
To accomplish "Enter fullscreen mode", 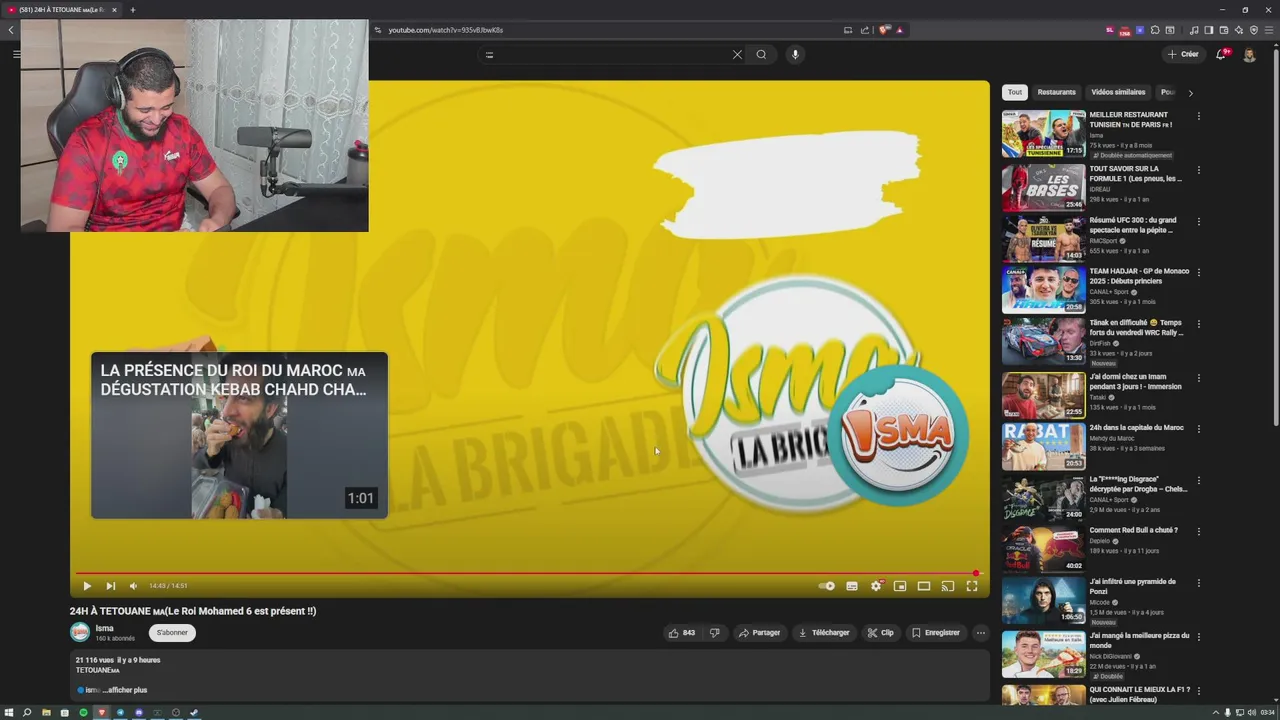I will point(972,586).
